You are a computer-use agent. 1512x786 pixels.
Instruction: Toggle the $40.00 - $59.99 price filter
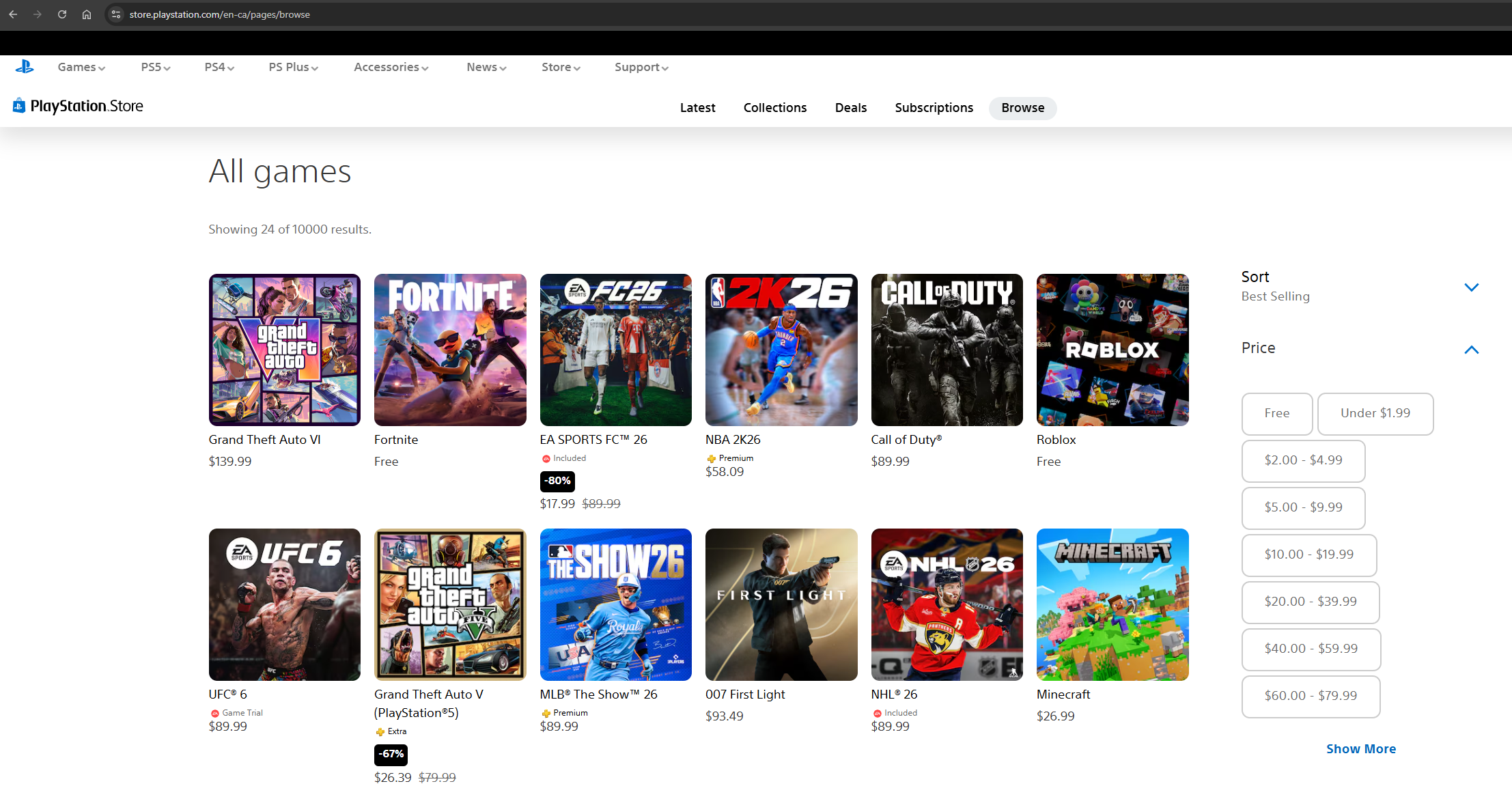[x=1311, y=649]
